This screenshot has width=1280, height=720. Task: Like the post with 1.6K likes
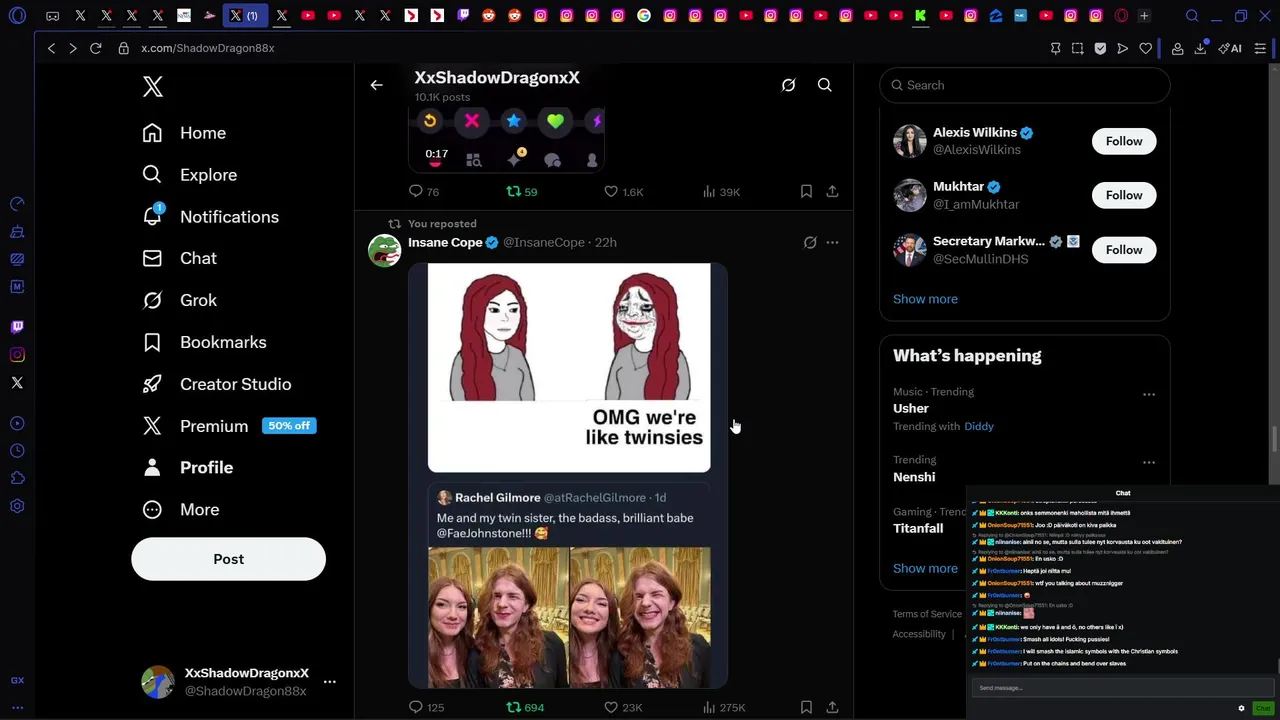[623, 191]
